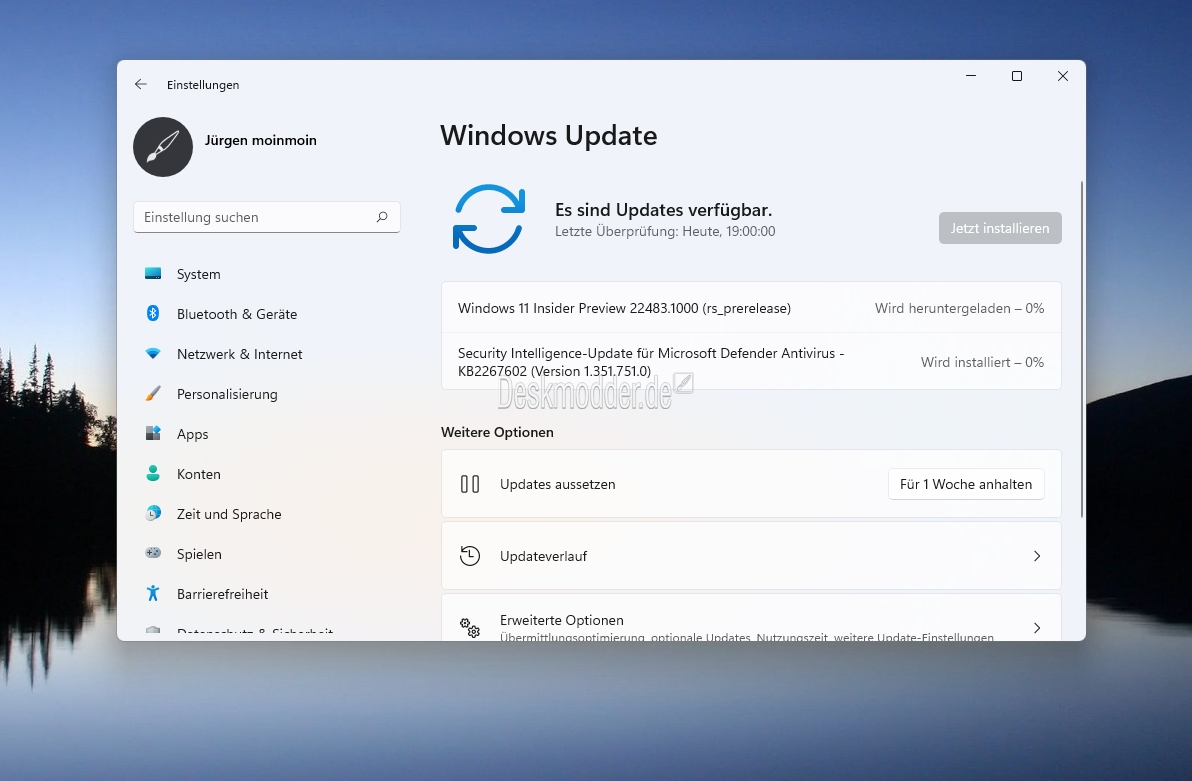Click the Es sind Updates verfügbar message

tap(664, 209)
